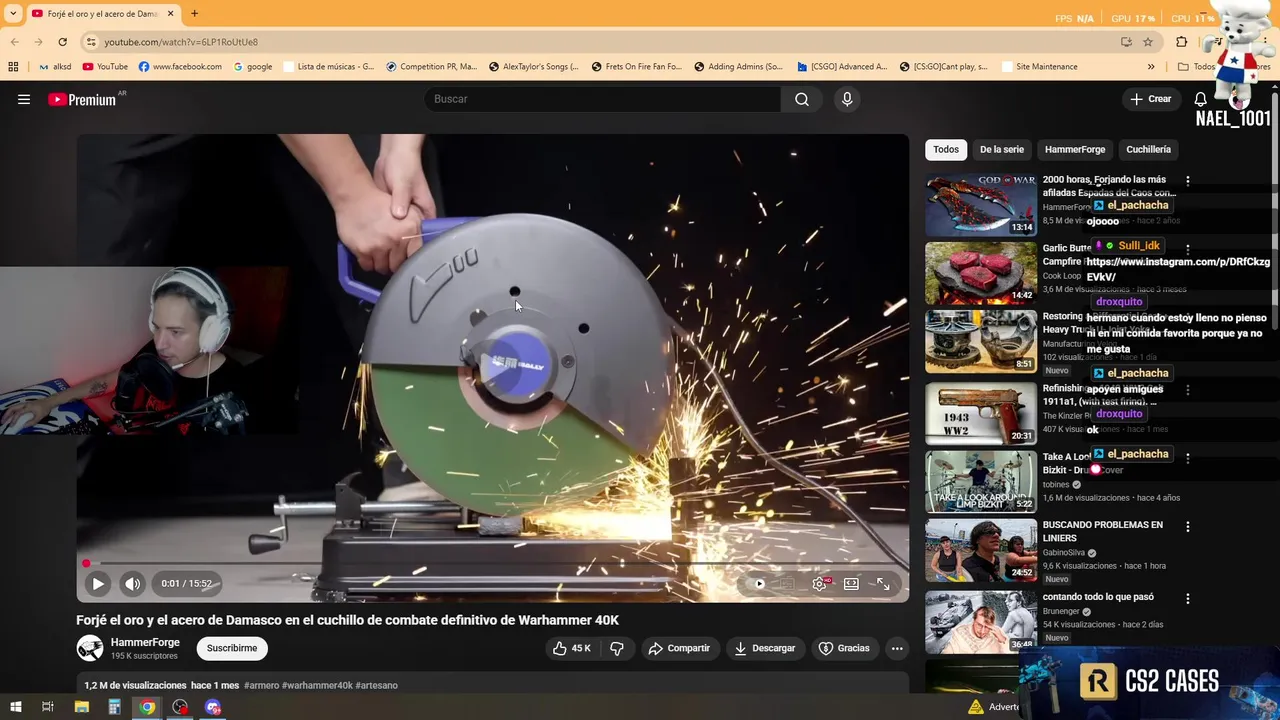Open the Garlic Butter steak video thumbnail
The height and width of the screenshot is (720, 1280).
tap(981, 273)
